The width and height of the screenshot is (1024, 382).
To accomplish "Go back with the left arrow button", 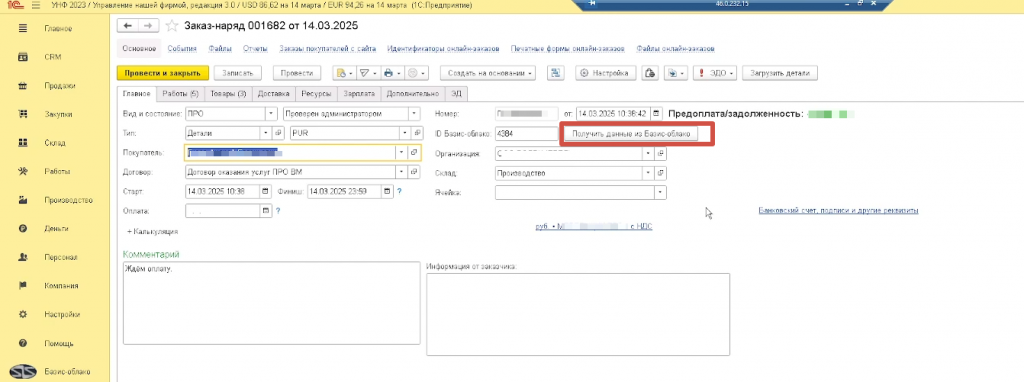I will tap(127, 25).
